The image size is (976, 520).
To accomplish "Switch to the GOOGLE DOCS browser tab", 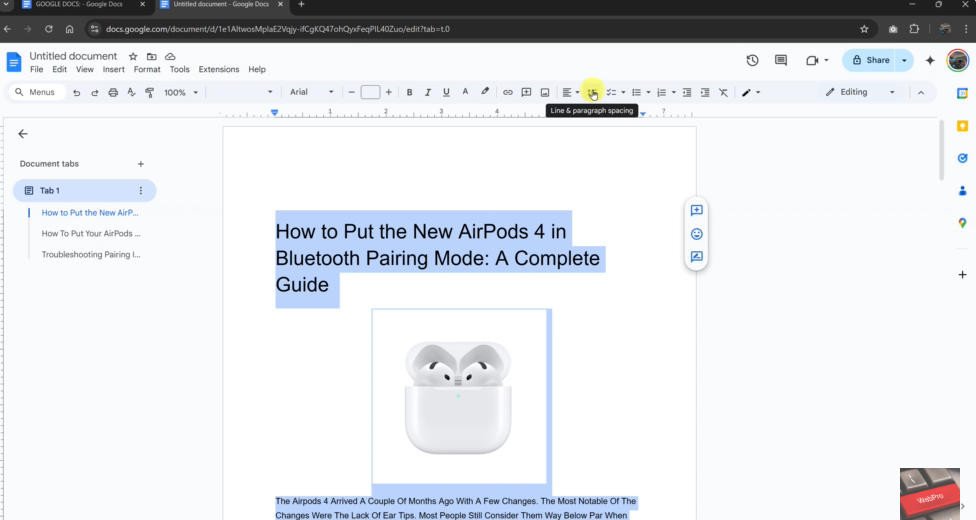I will 79,4.
